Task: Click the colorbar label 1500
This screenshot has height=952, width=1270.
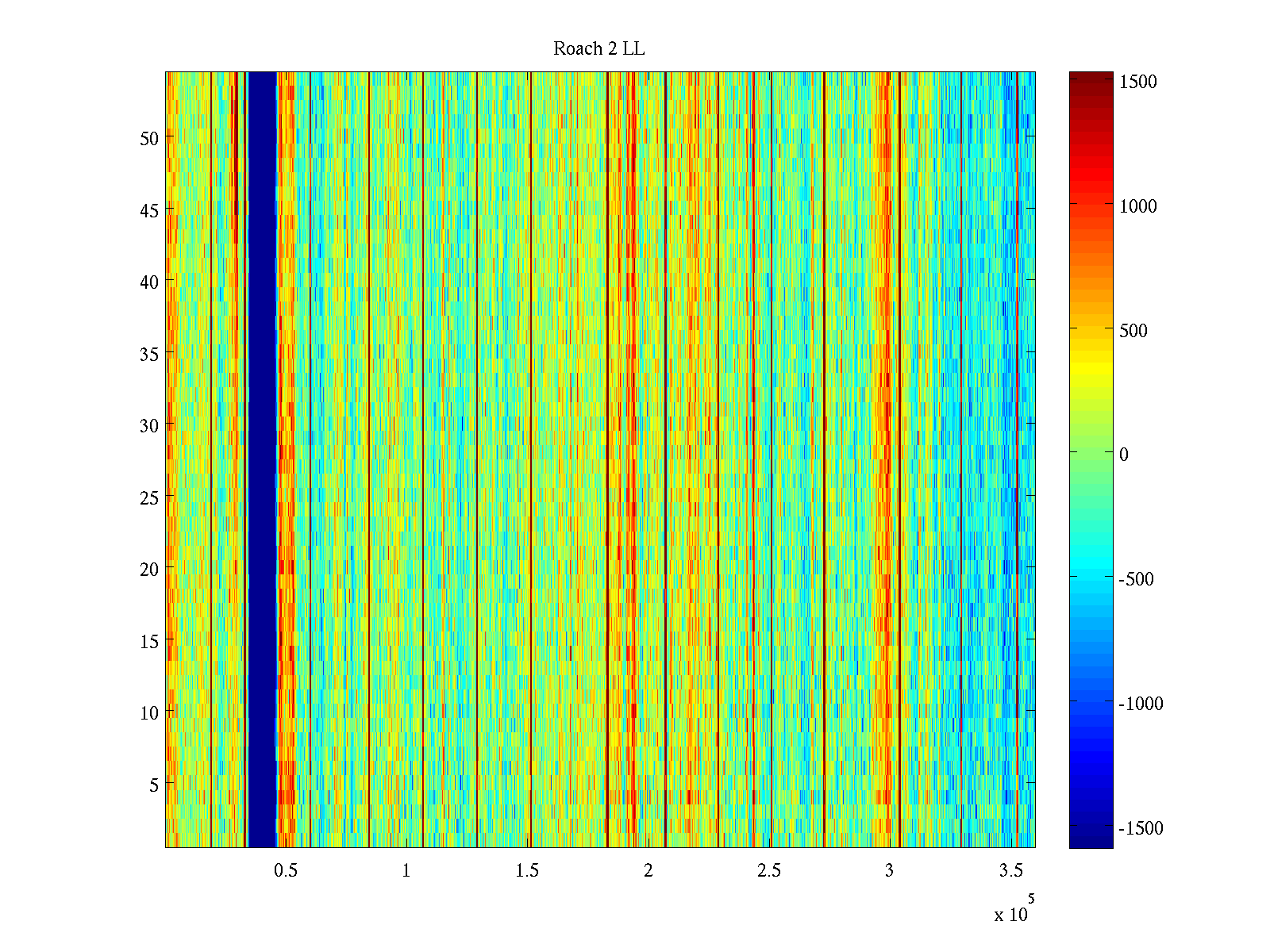Action: [x=1138, y=83]
